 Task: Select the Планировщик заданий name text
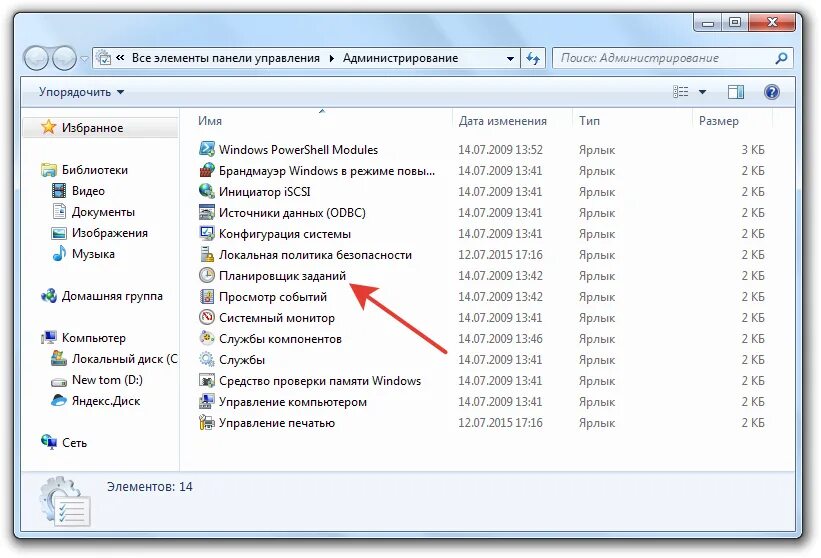click(x=282, y=275)
